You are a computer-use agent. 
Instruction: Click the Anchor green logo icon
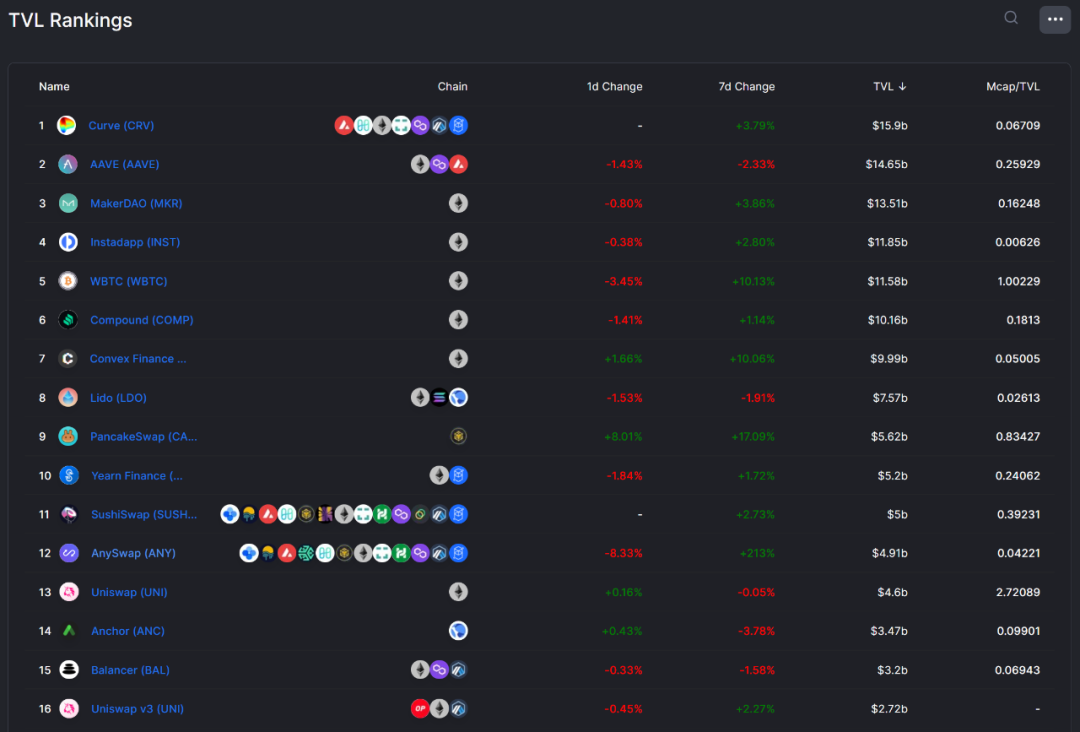(x=69, y=631)
